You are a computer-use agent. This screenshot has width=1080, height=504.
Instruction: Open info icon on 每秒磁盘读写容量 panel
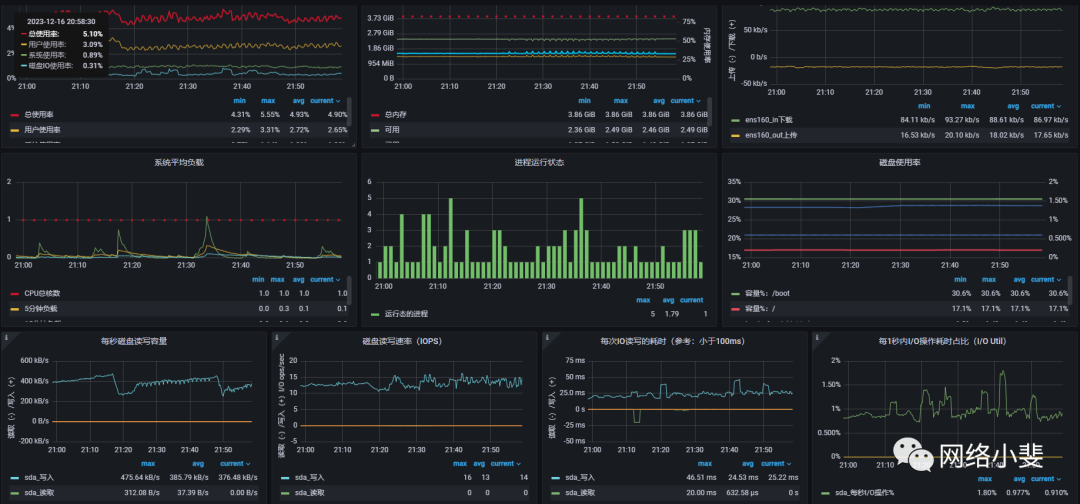6,337
